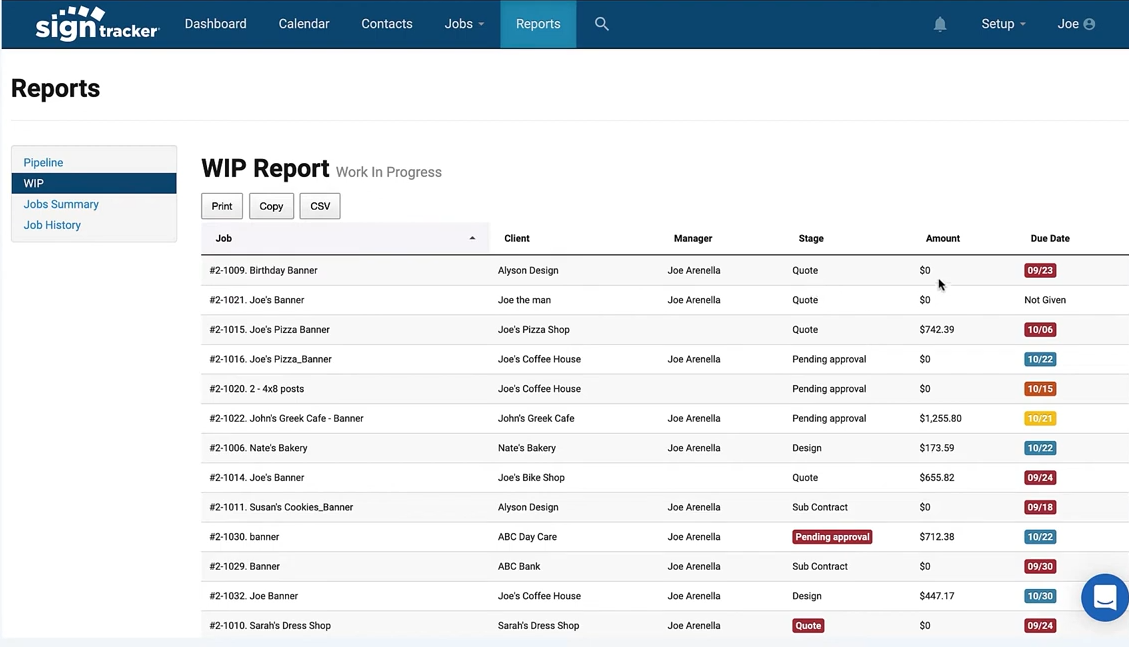
Task: Click the red Quote stage badge
Action: tap(808, 625)
